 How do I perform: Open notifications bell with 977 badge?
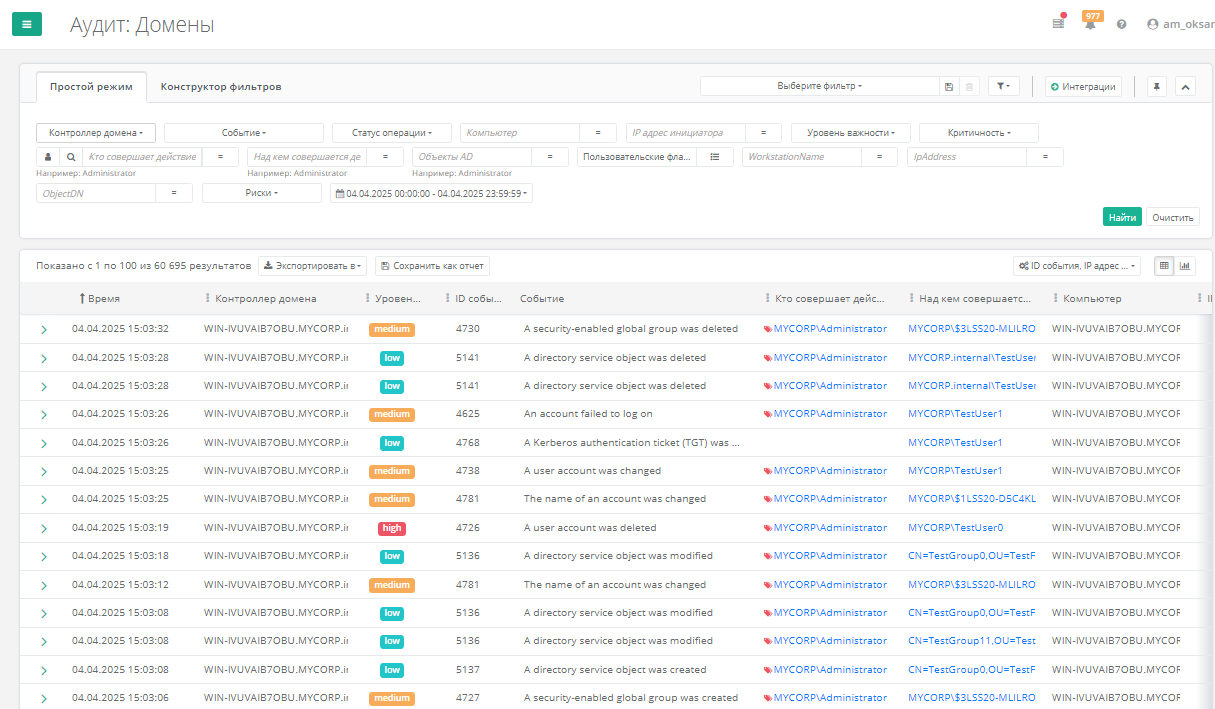click(1090, 24)
